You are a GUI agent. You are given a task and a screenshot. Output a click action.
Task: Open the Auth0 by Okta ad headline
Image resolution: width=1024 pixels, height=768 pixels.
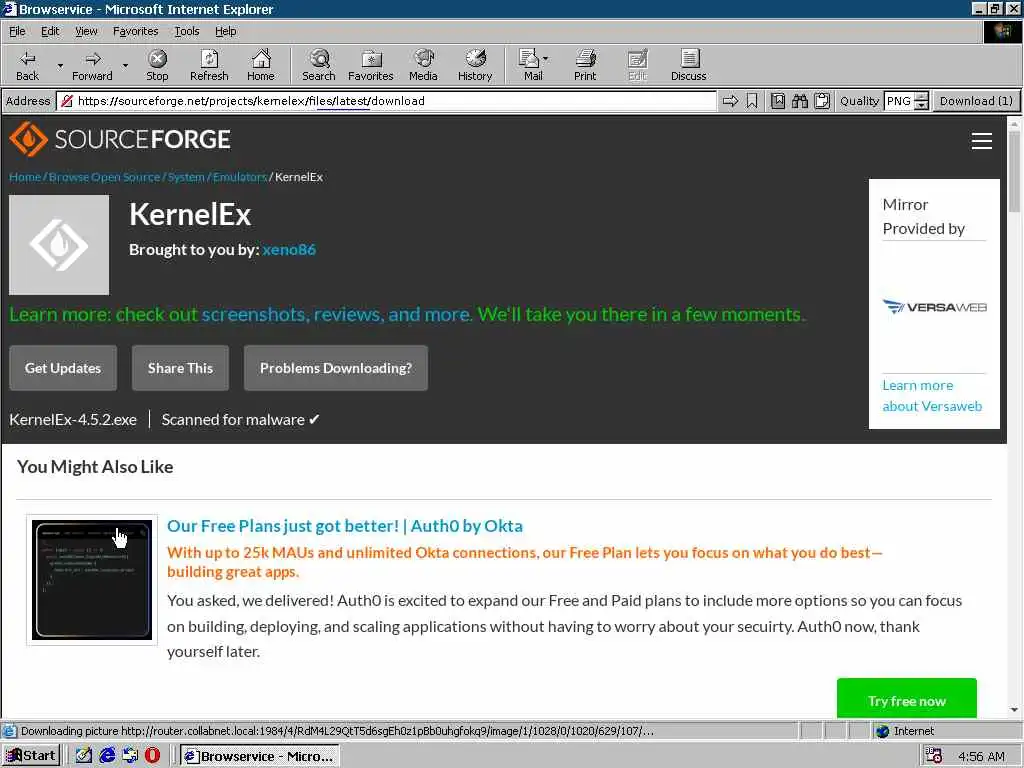click(345, 526)
